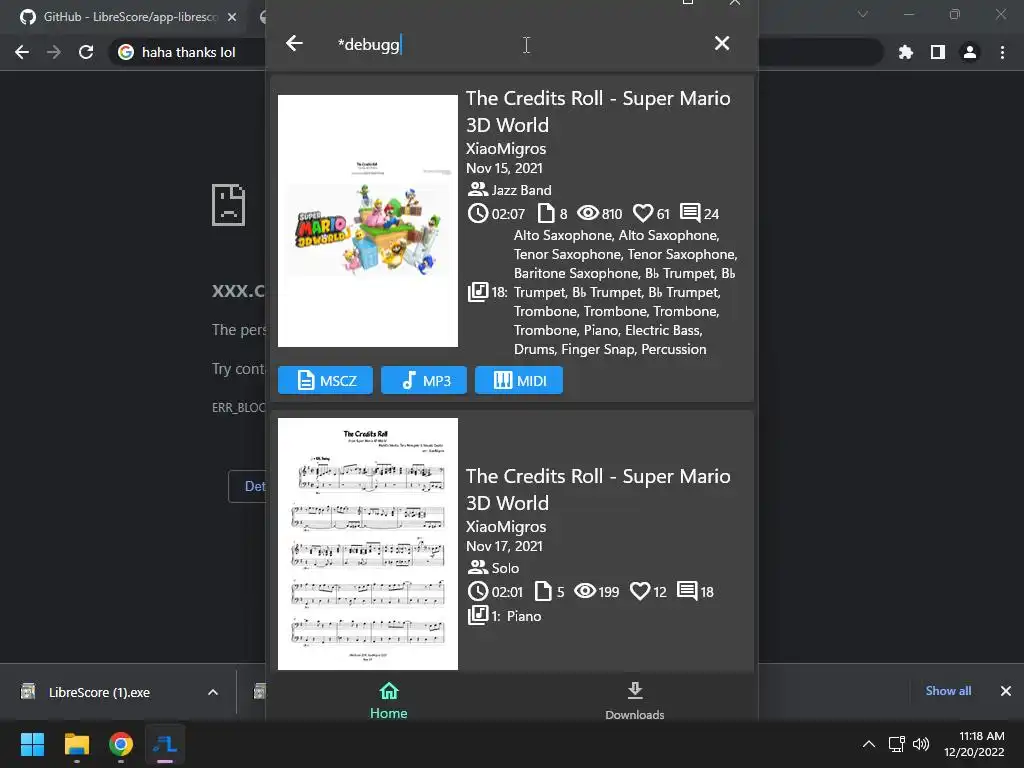Click the heart favorites icon showing 61
Viewport: 1024px width, 768px height.
[x=643, y=214]
